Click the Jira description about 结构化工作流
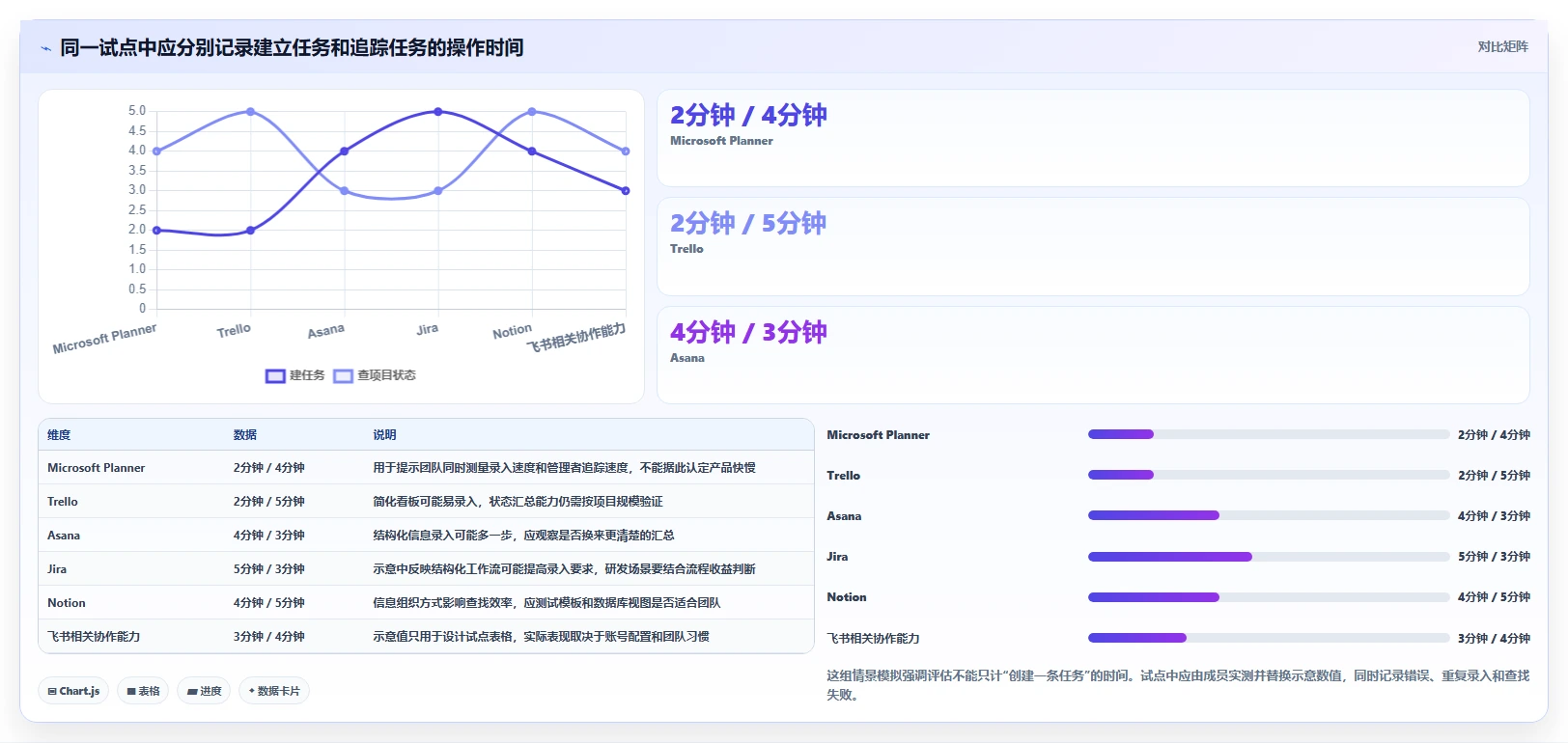Image resolution: width=1568 pixels, height=743 pixels. 564,569
